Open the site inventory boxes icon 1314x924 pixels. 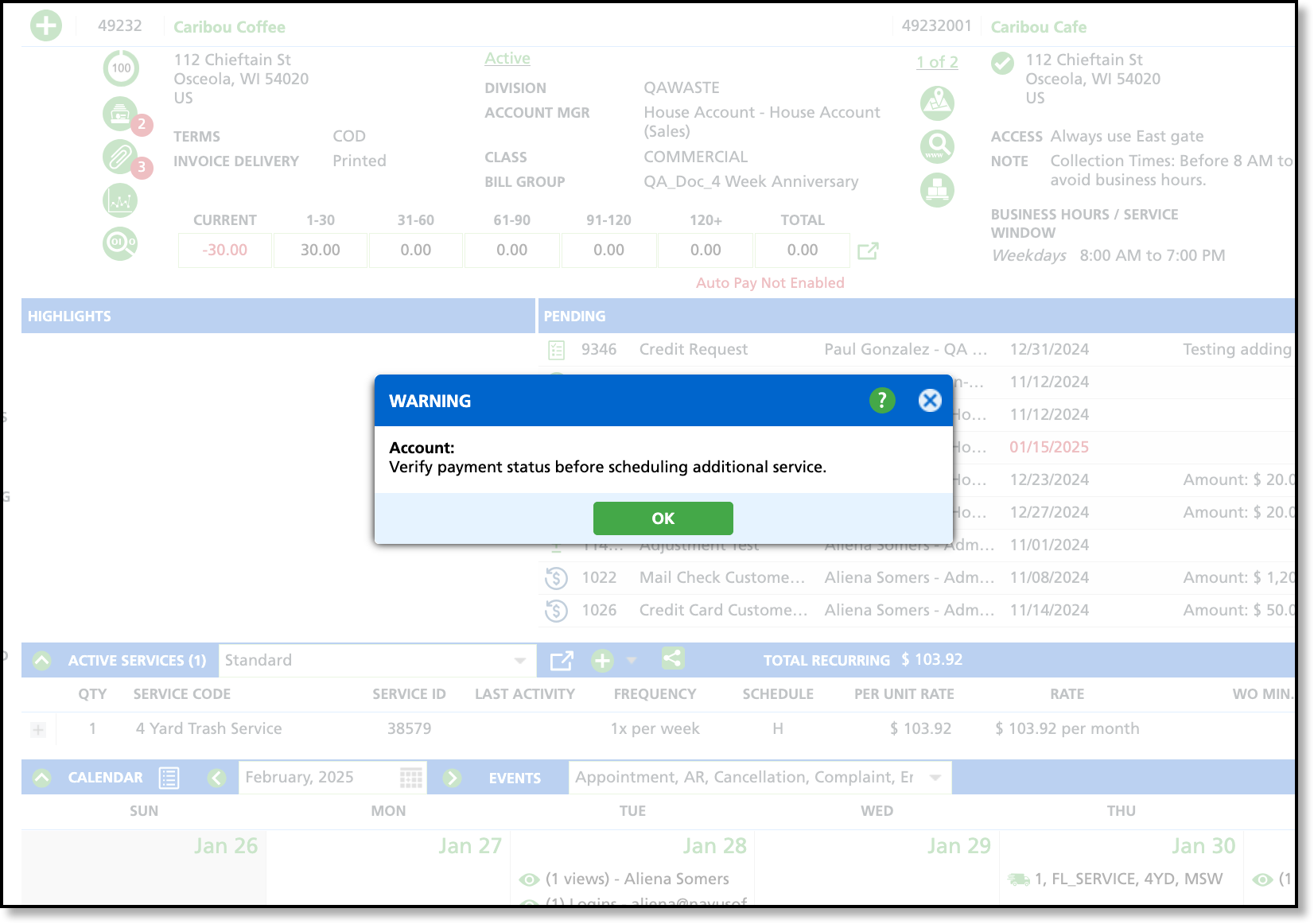(x=938, y=190)
